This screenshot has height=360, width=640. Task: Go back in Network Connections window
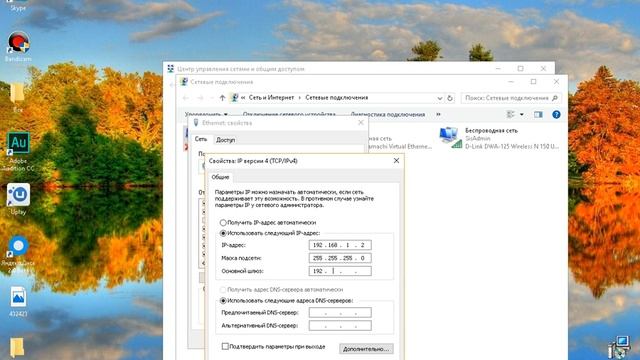(186, 98)
